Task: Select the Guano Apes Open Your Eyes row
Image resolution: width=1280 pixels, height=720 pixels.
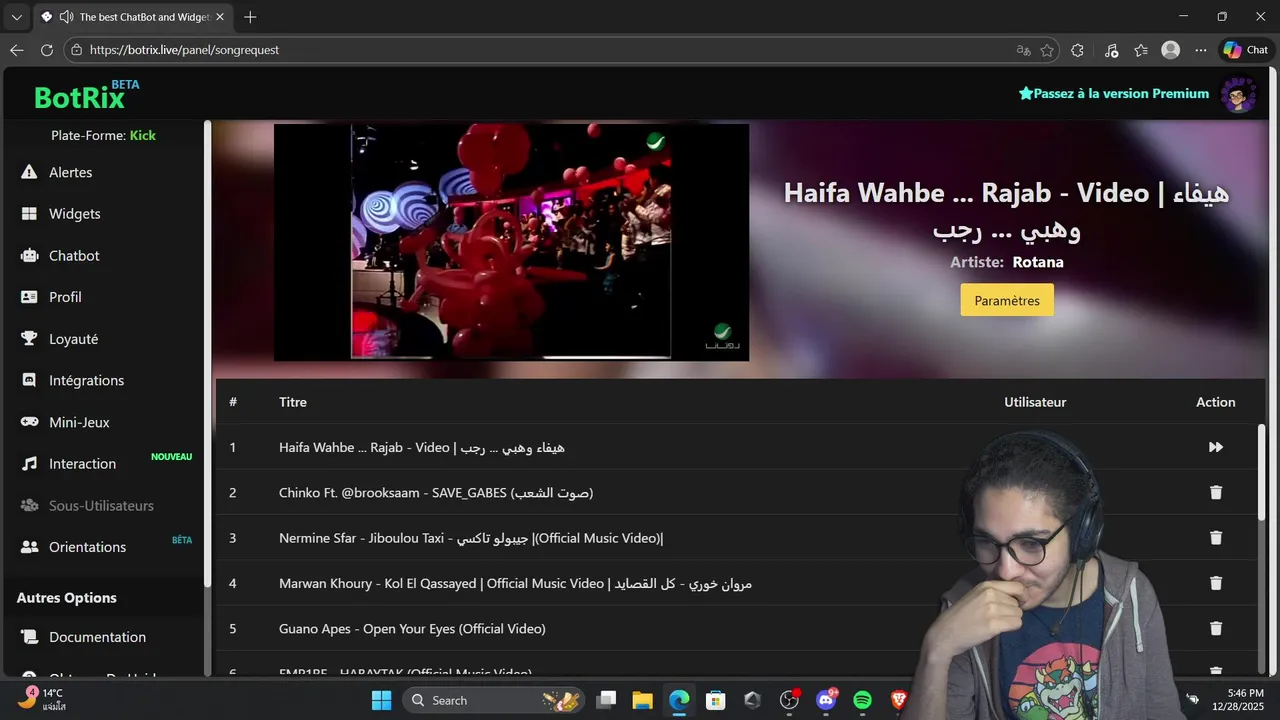Action: click(x=738, y=628)
